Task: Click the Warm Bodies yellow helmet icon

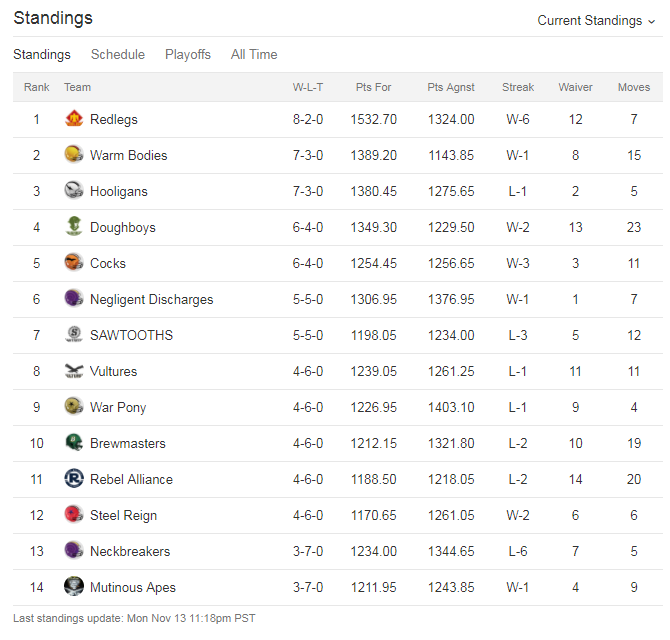Action: (74, 155)
